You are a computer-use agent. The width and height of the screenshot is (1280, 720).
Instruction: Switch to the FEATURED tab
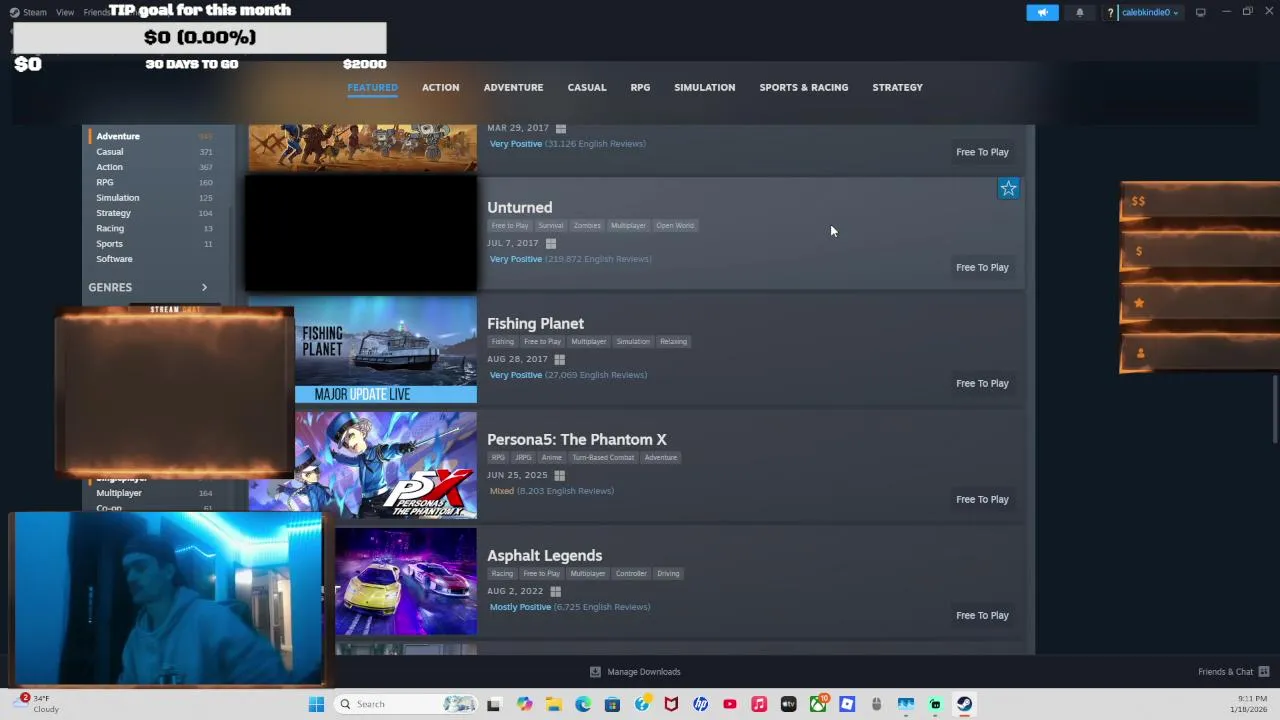(372, 87)
